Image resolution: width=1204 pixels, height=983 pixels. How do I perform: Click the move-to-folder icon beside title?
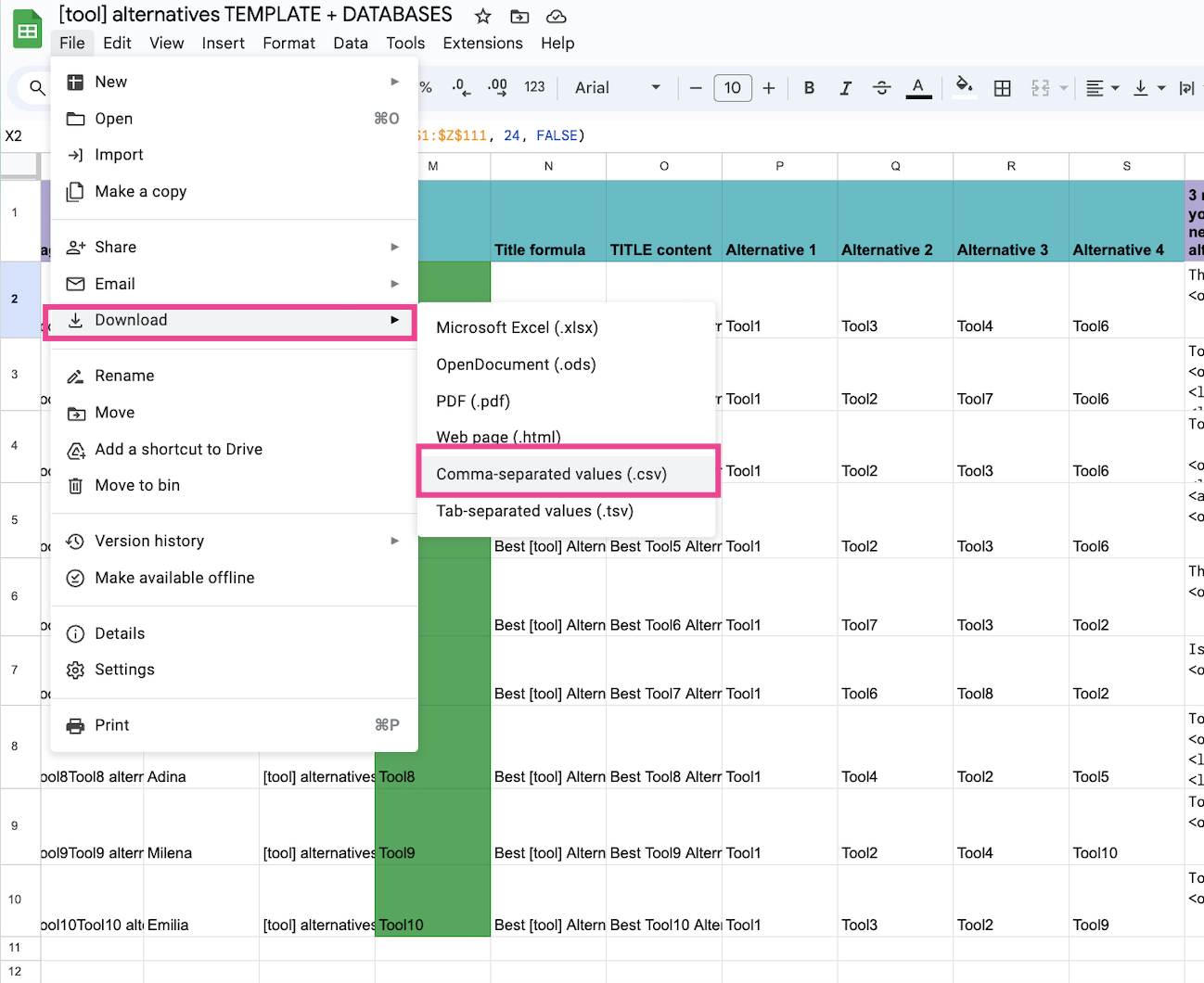(x=519, y=16)
